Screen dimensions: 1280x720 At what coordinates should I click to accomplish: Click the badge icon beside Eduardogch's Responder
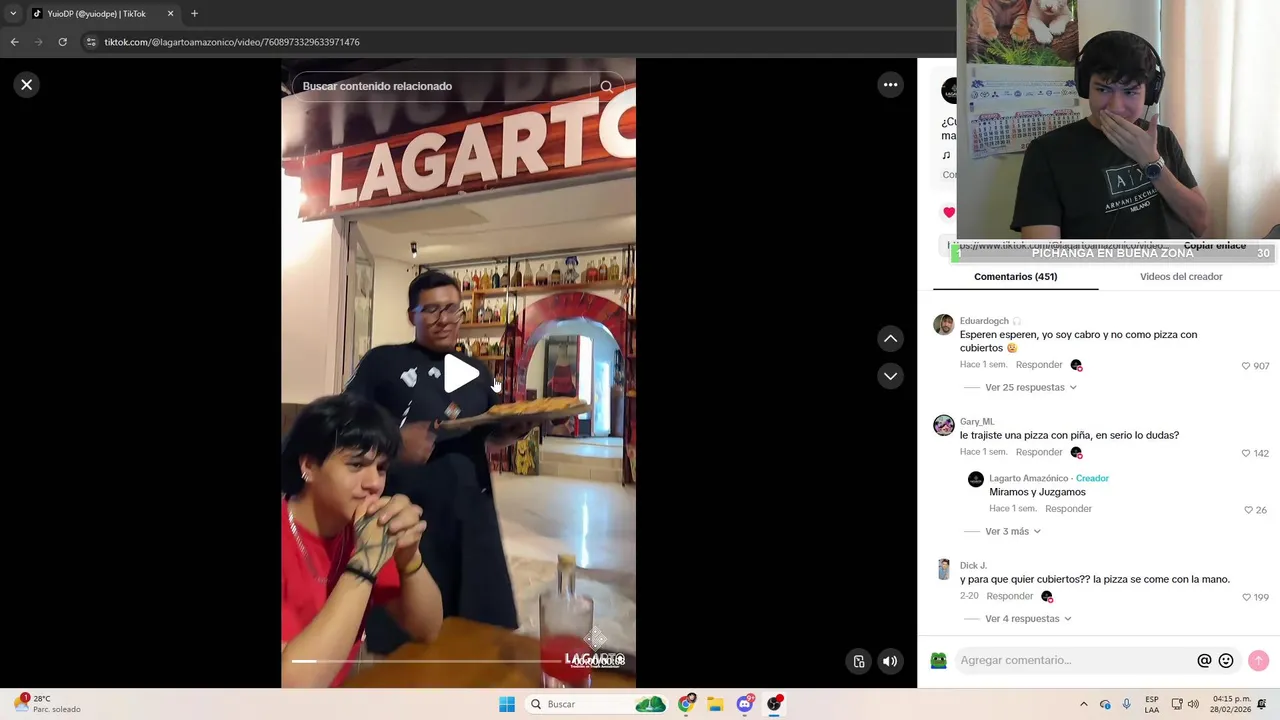[x=1076, y=365]
